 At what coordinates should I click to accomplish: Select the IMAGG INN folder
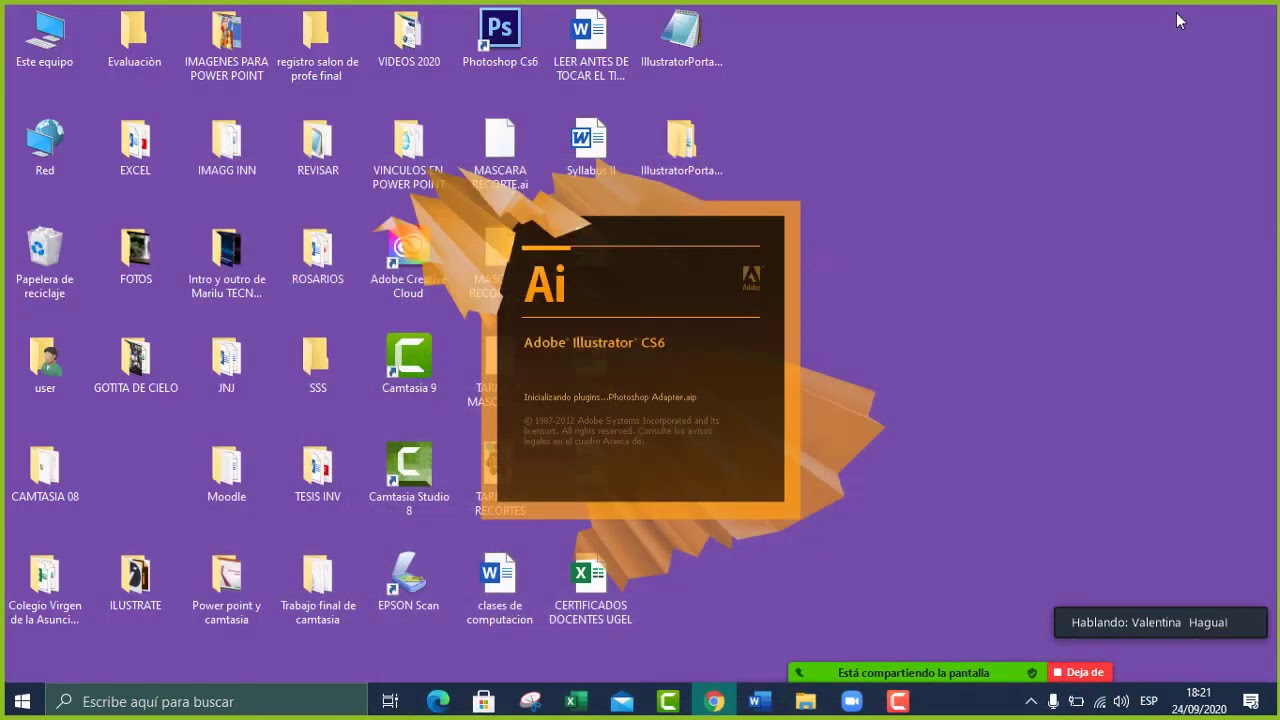pyautogui.click(x=226, y=148)
